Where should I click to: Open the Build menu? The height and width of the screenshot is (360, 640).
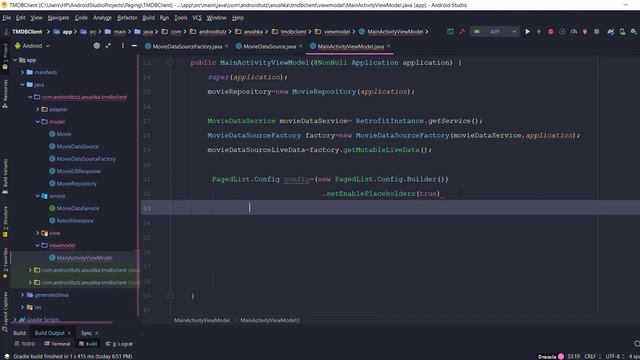(149, 18)
